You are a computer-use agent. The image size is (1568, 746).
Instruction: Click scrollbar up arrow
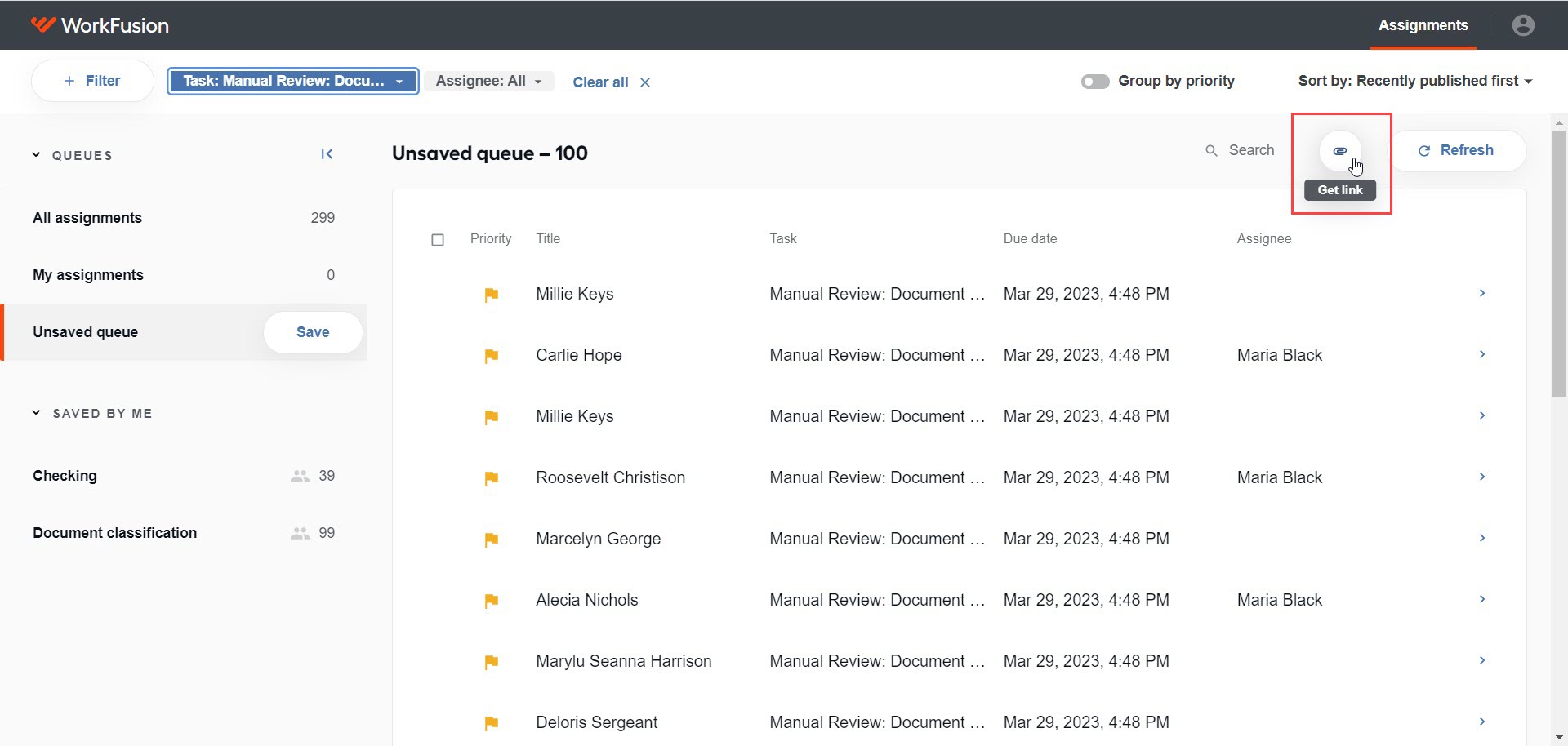point(1560,122)
